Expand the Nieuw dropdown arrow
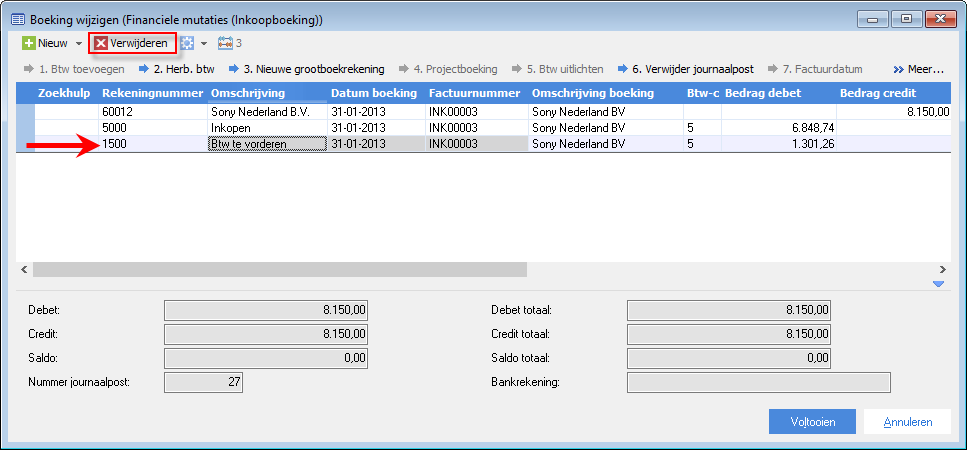Image resolution: width=967 pixels, height=450 pixels. pyautogui.click(x=79, y=44)
